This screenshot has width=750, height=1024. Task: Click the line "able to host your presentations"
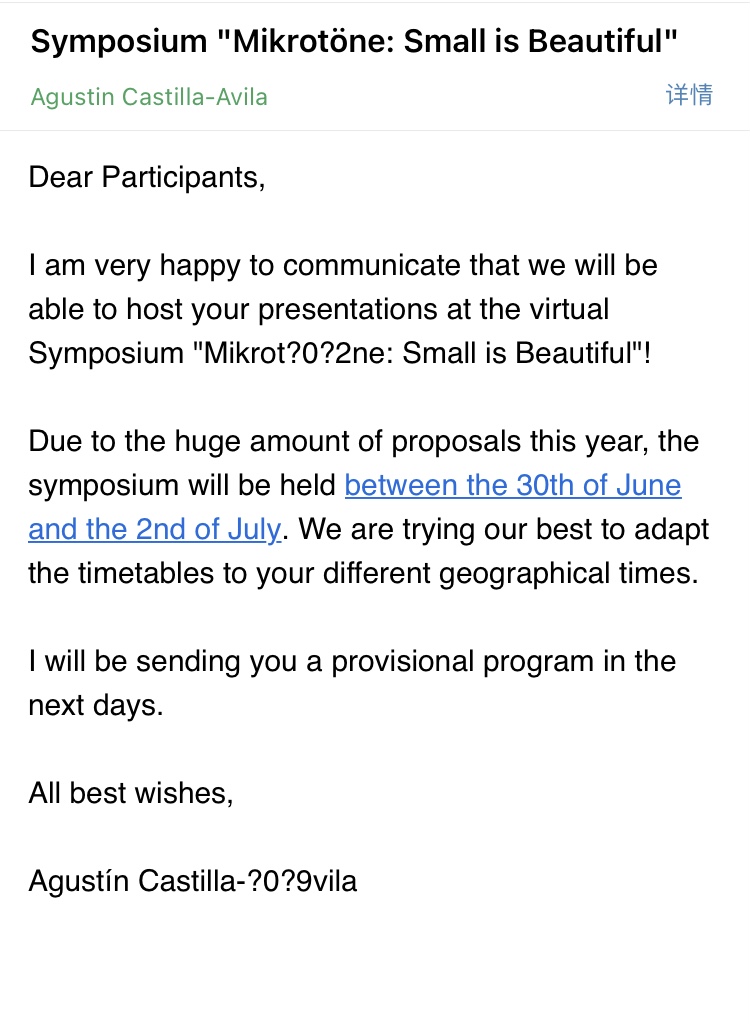click(x=318, y=309)
